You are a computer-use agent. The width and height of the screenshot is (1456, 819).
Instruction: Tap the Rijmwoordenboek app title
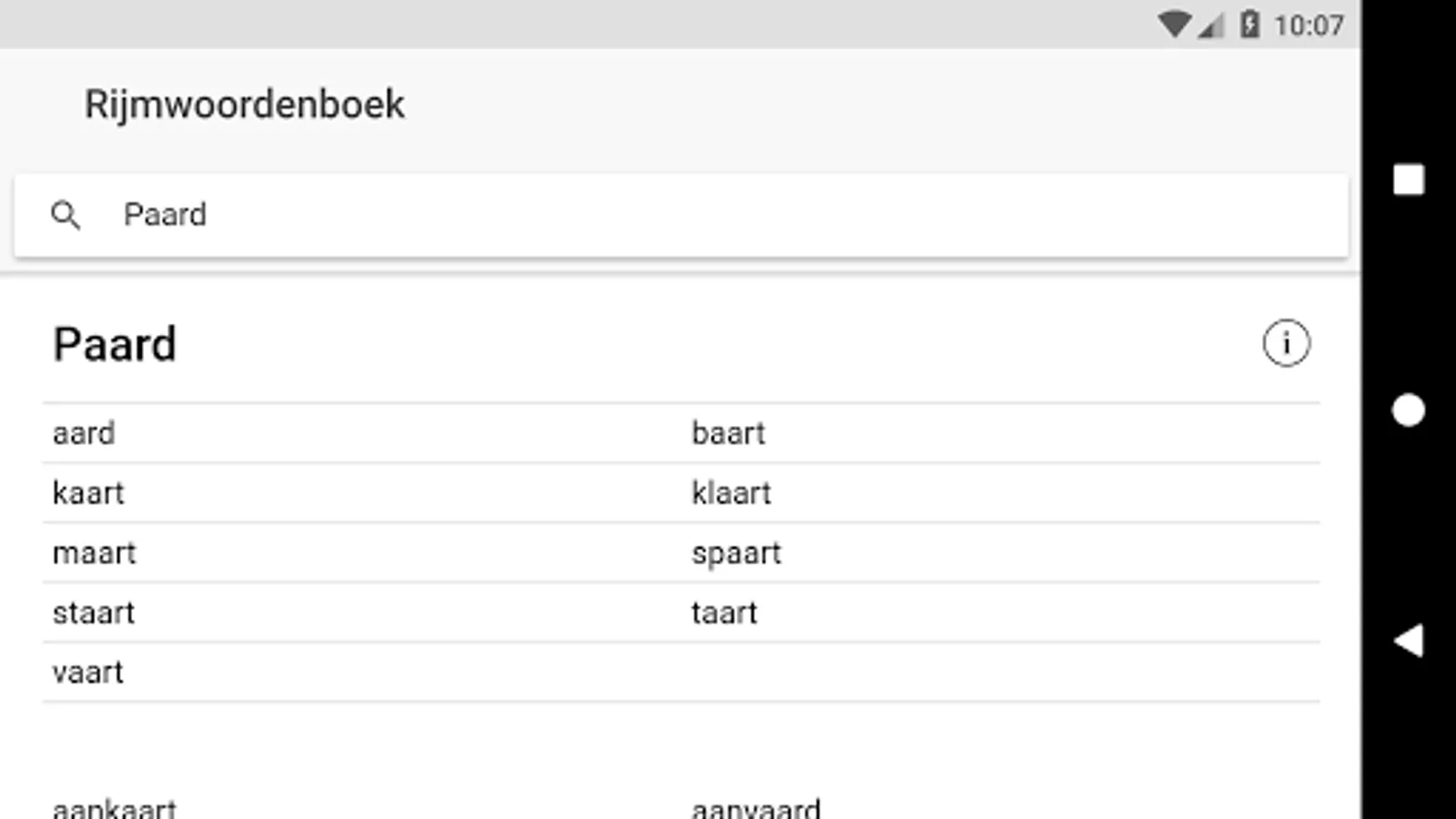tap(244, 105)
